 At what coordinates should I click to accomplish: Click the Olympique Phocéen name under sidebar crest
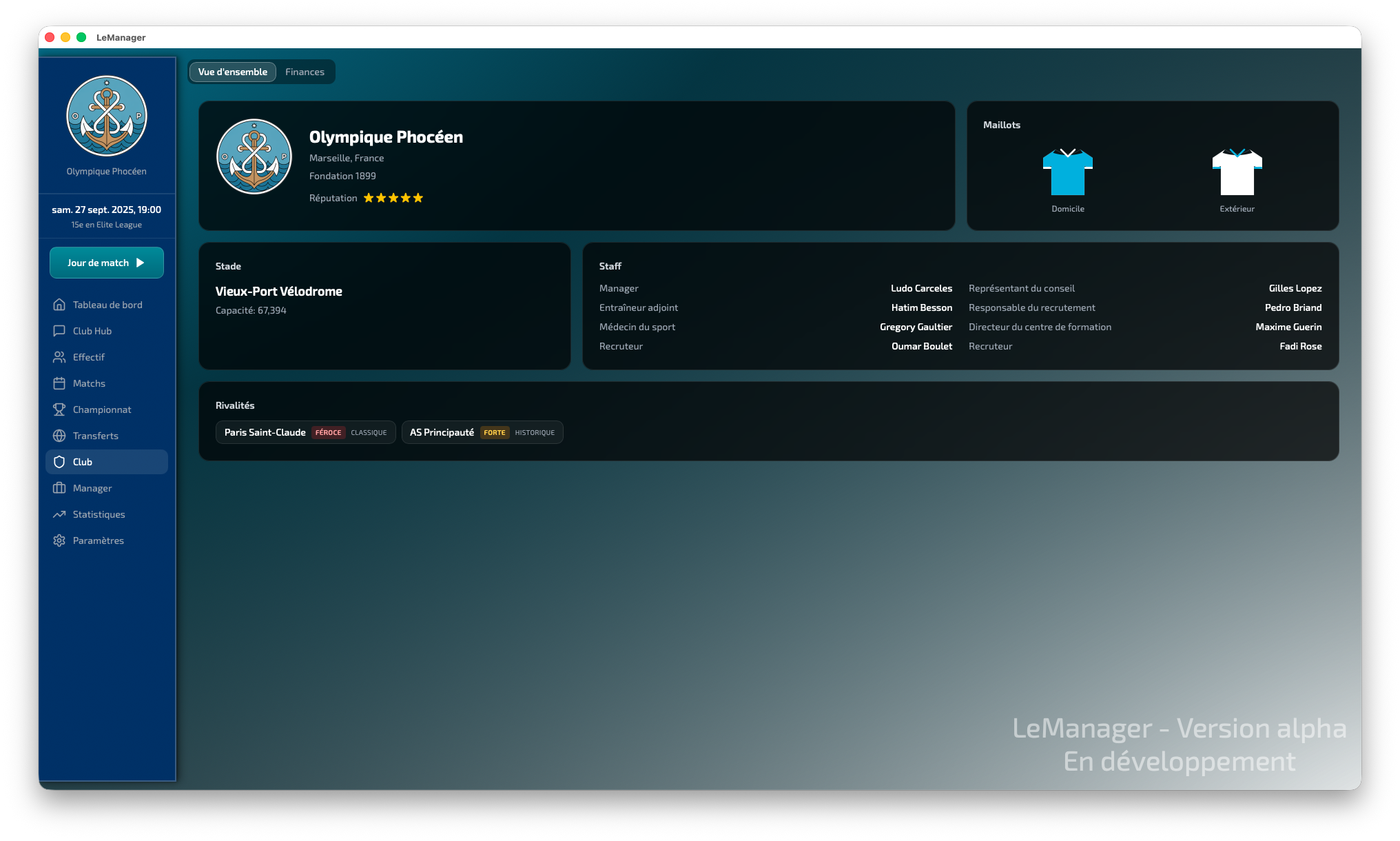tap(107, 171)
